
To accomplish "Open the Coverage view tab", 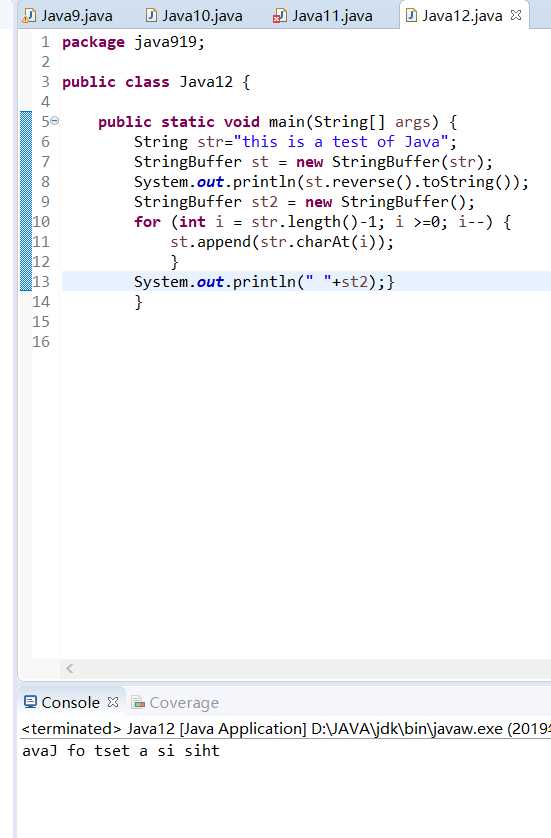I will [x=176, y=702].
